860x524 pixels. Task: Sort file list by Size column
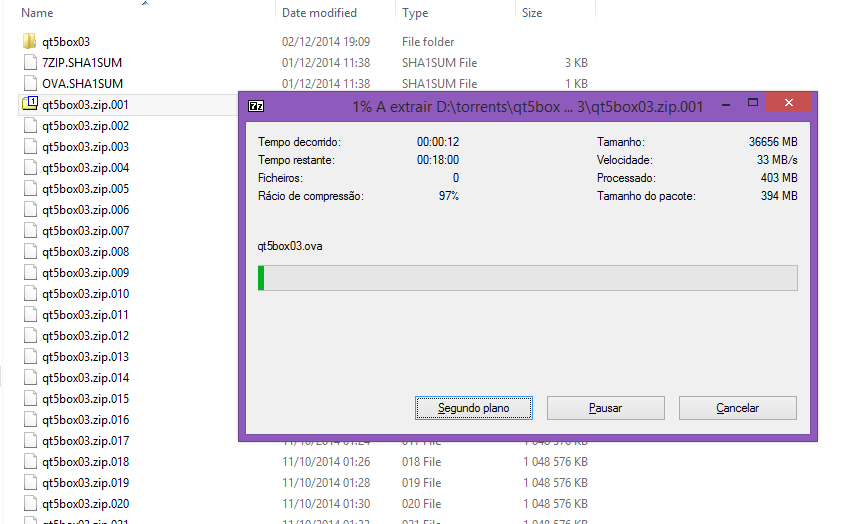[531, 13]
